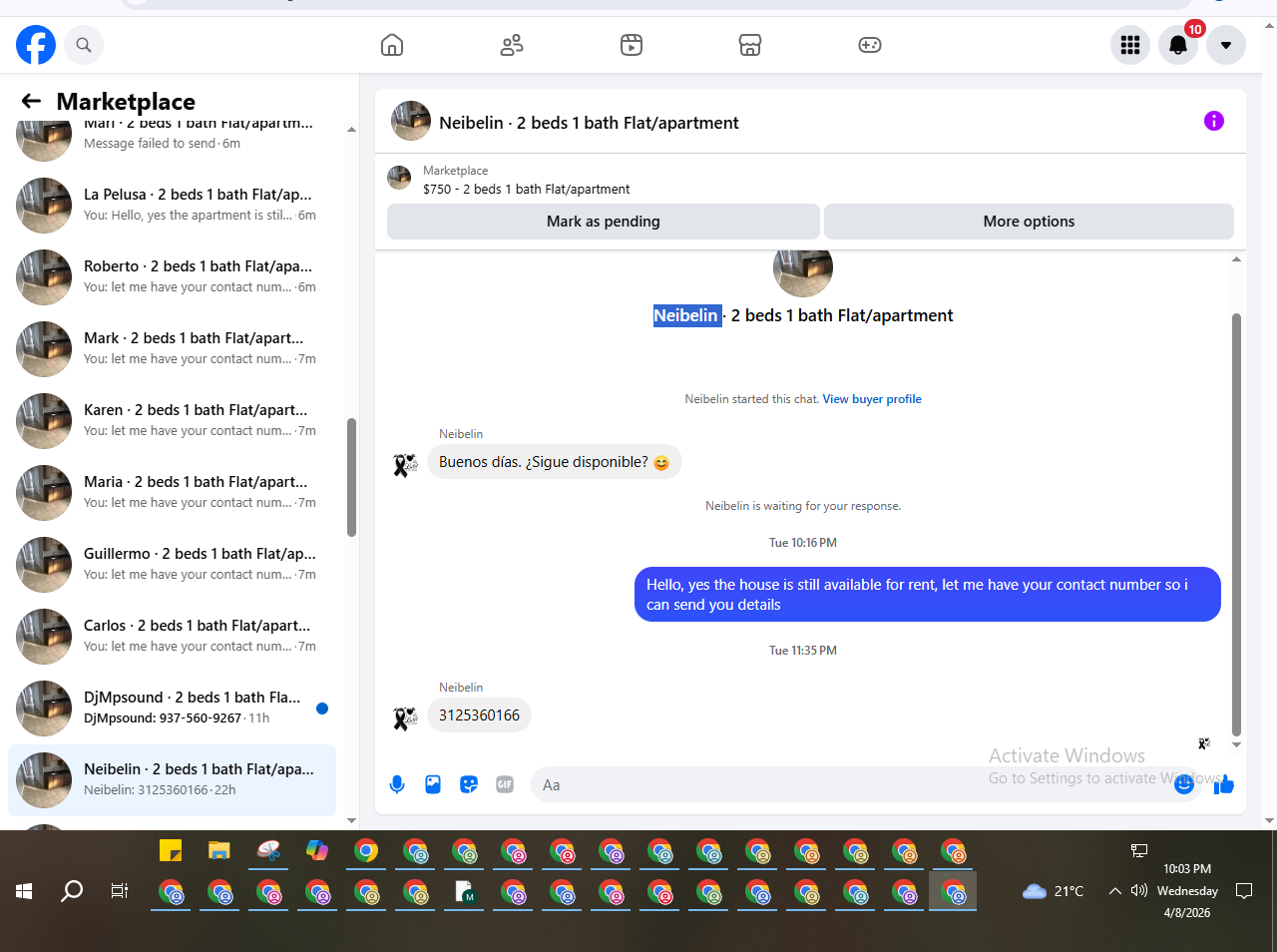
Task: Click the volume speaker tray icon
Action: click(1139, 890)
